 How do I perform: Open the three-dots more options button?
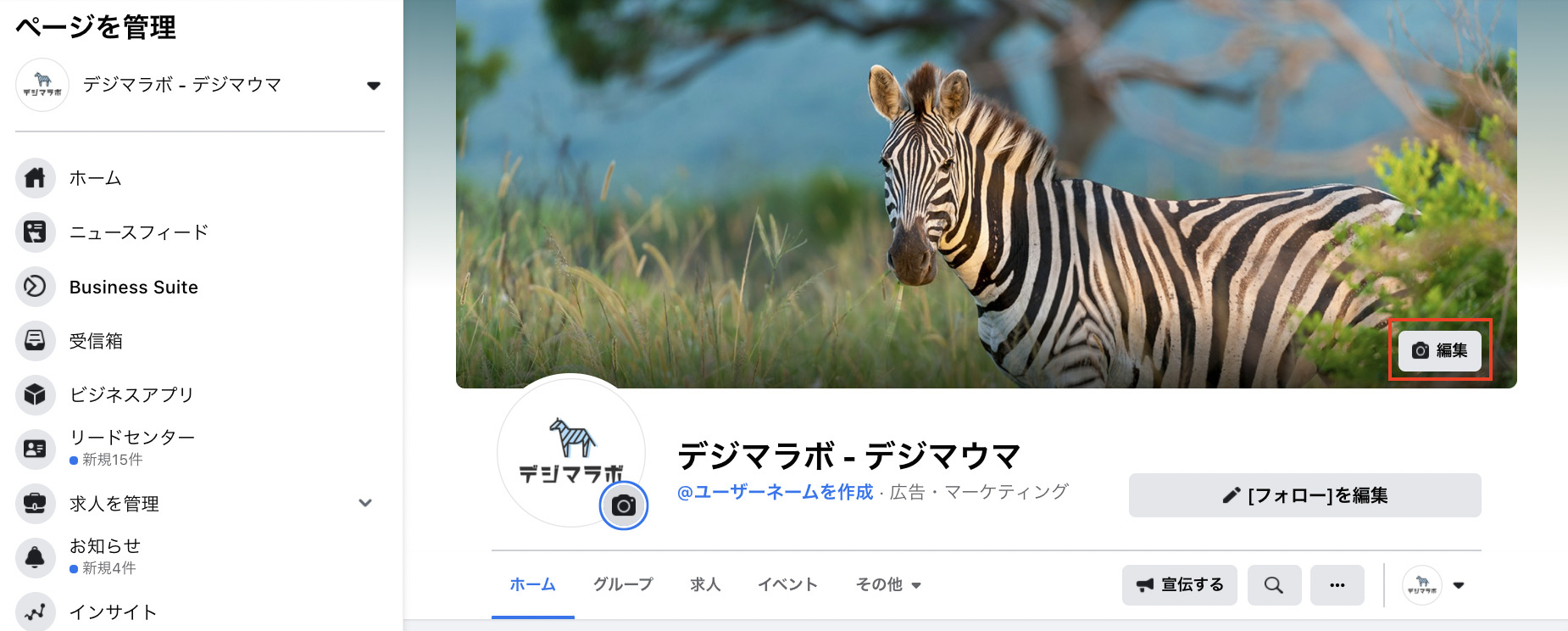pos(1337,585)
